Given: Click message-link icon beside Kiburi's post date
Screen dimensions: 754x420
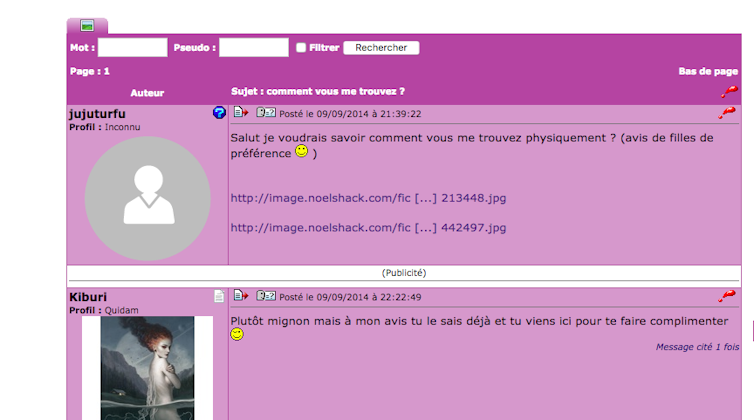Looking at the screenshot, I should (x=266, y=296).
